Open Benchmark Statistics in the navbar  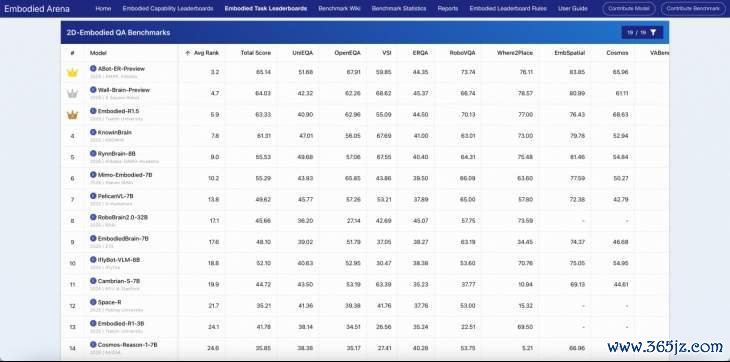(399, 8)
